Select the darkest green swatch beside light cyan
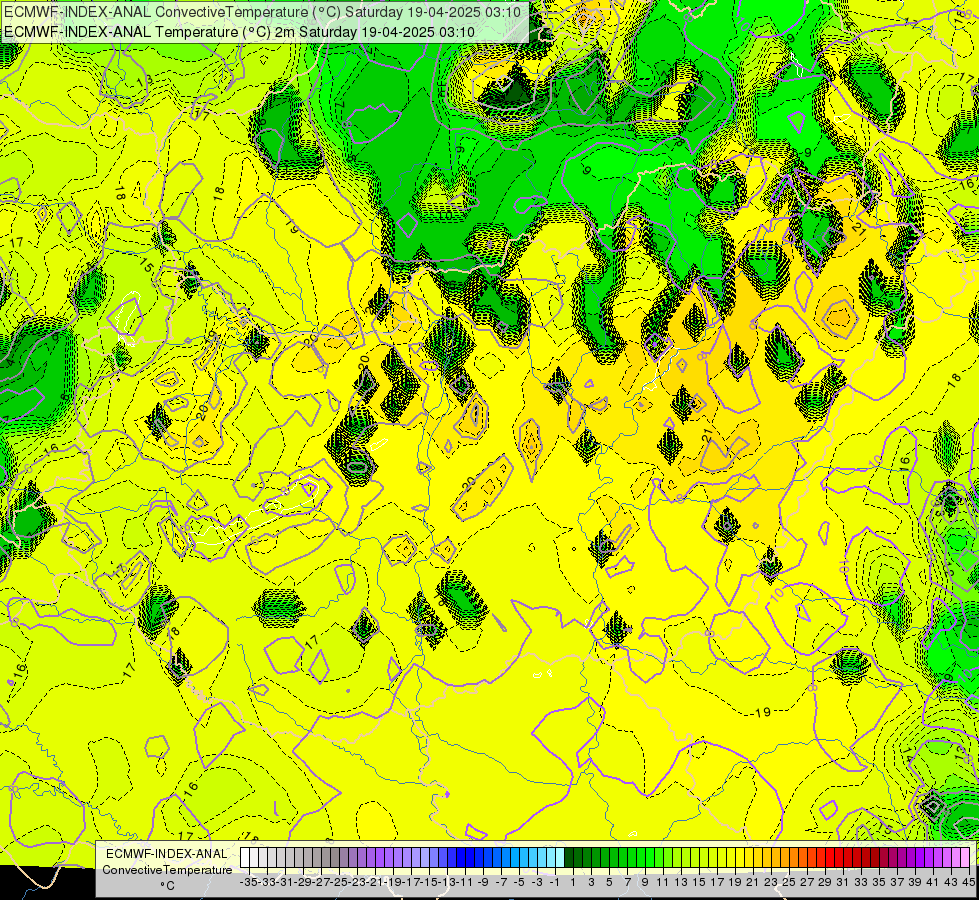This screenshot has width=979, height=900. click(x=569, y=857)
